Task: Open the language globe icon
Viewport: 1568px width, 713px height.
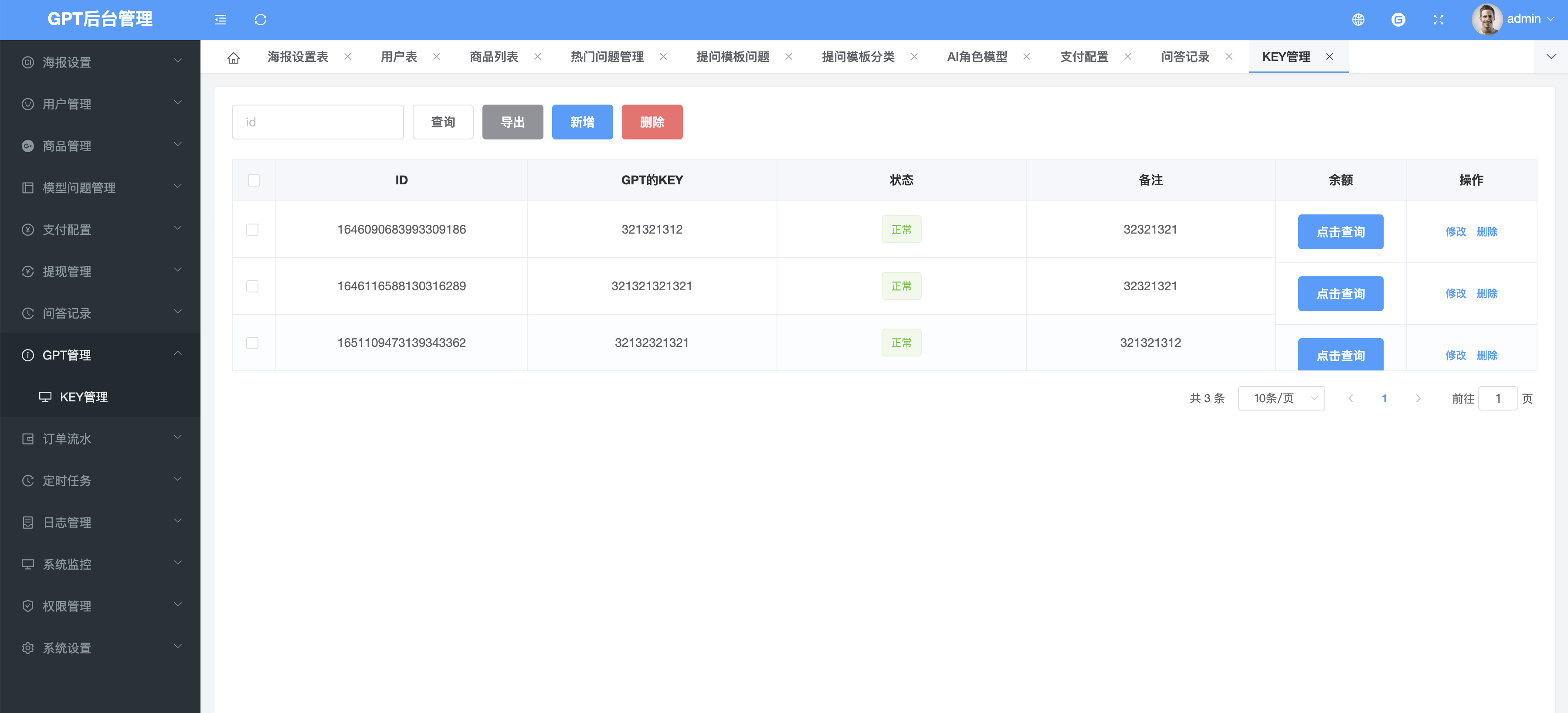Action: click(1358, 20)
